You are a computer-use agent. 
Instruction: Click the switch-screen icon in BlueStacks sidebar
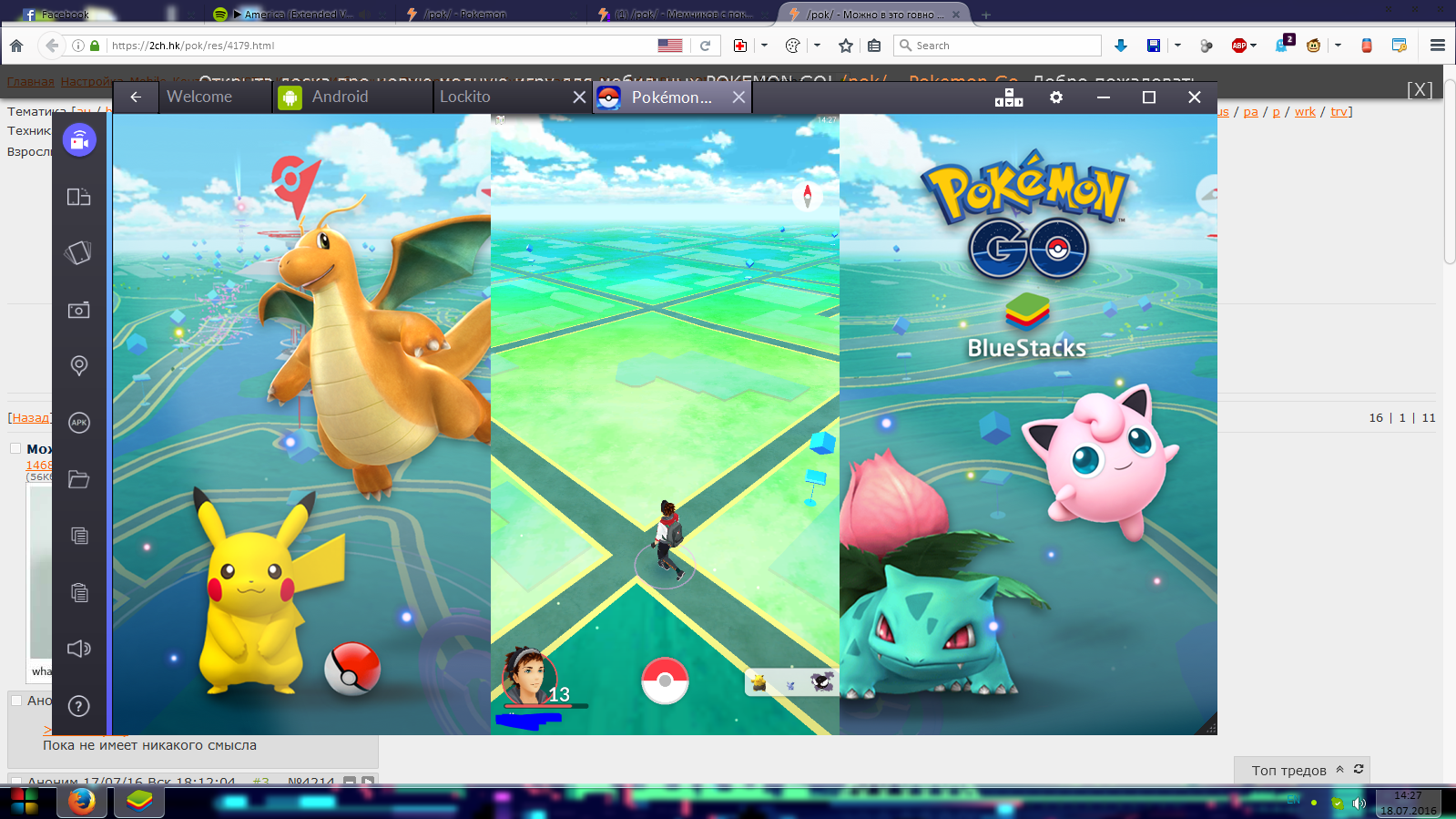[x=79, y=197]
